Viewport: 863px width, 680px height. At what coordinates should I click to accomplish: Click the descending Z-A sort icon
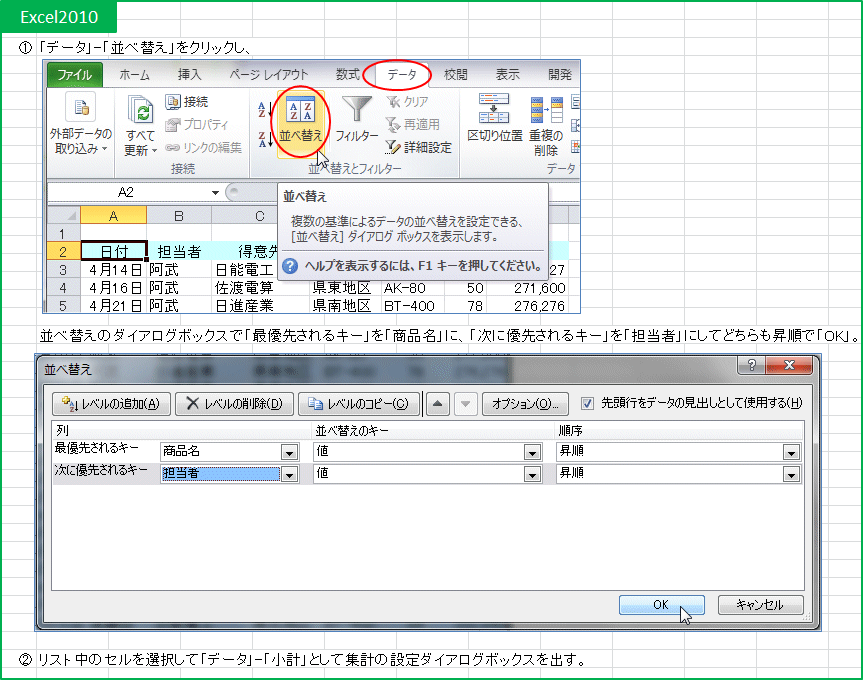[x=264, y=140]
